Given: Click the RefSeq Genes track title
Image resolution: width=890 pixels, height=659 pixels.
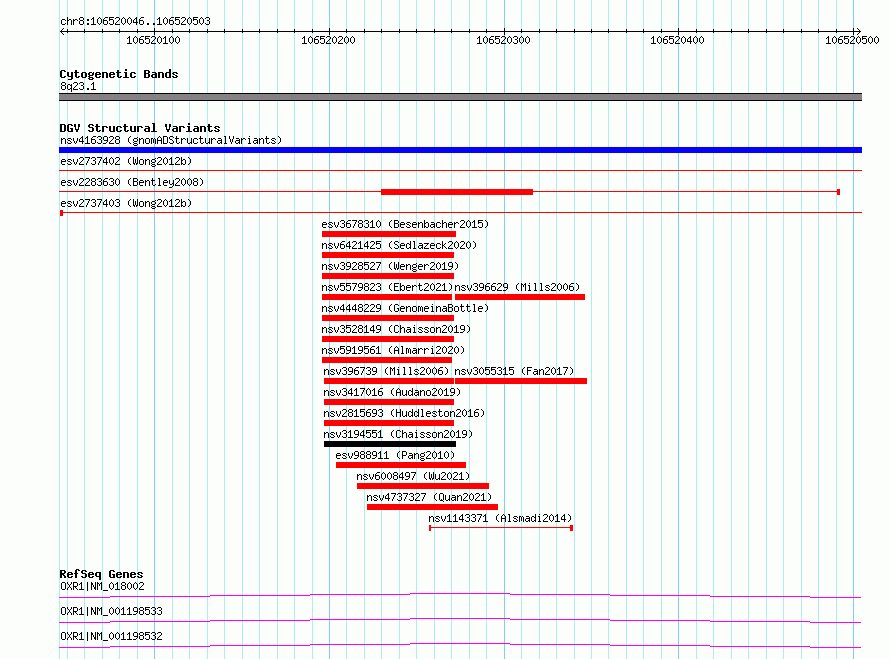Looking at the screenshot, I should click(x=101, y=574).
